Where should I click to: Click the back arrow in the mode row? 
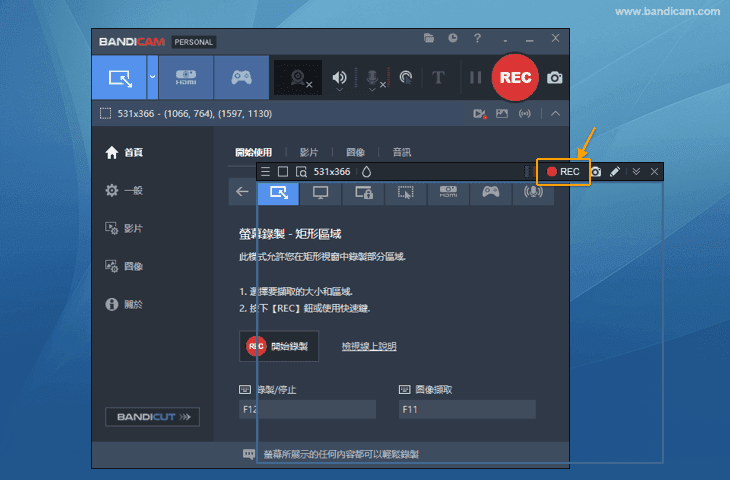[242, 191]
